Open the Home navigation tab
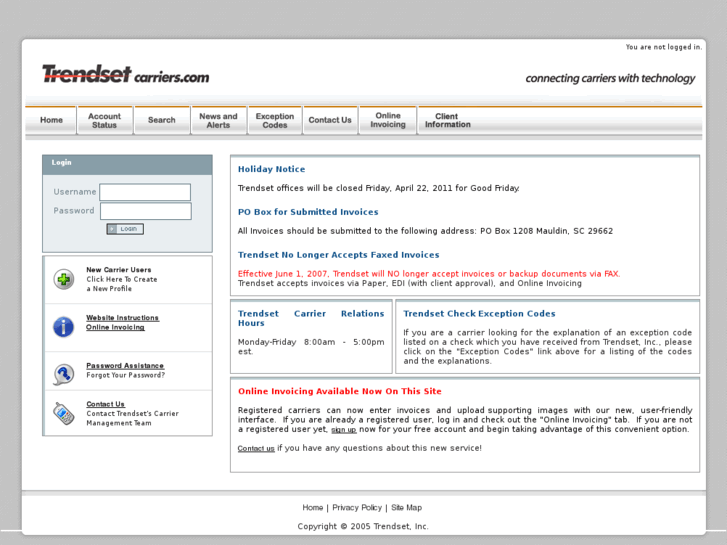727x545 pixels. (x=51, y=120)
